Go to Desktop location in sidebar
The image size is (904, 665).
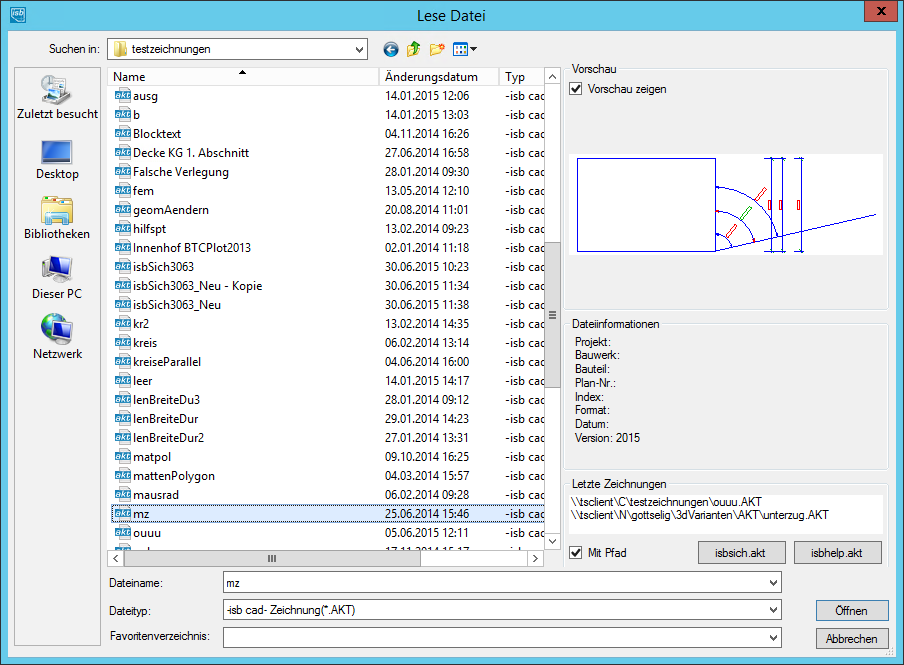(57, 158)
